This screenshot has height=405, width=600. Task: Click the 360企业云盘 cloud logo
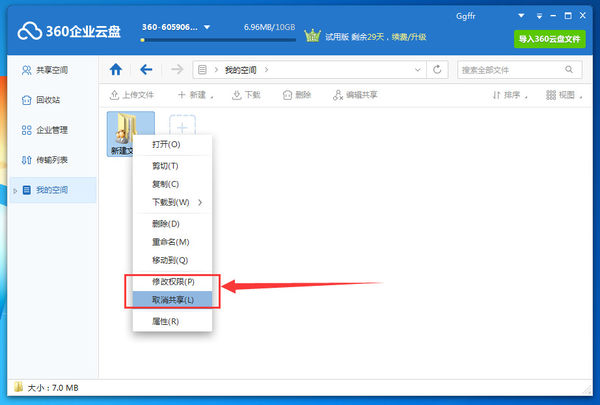click(69, 31)
